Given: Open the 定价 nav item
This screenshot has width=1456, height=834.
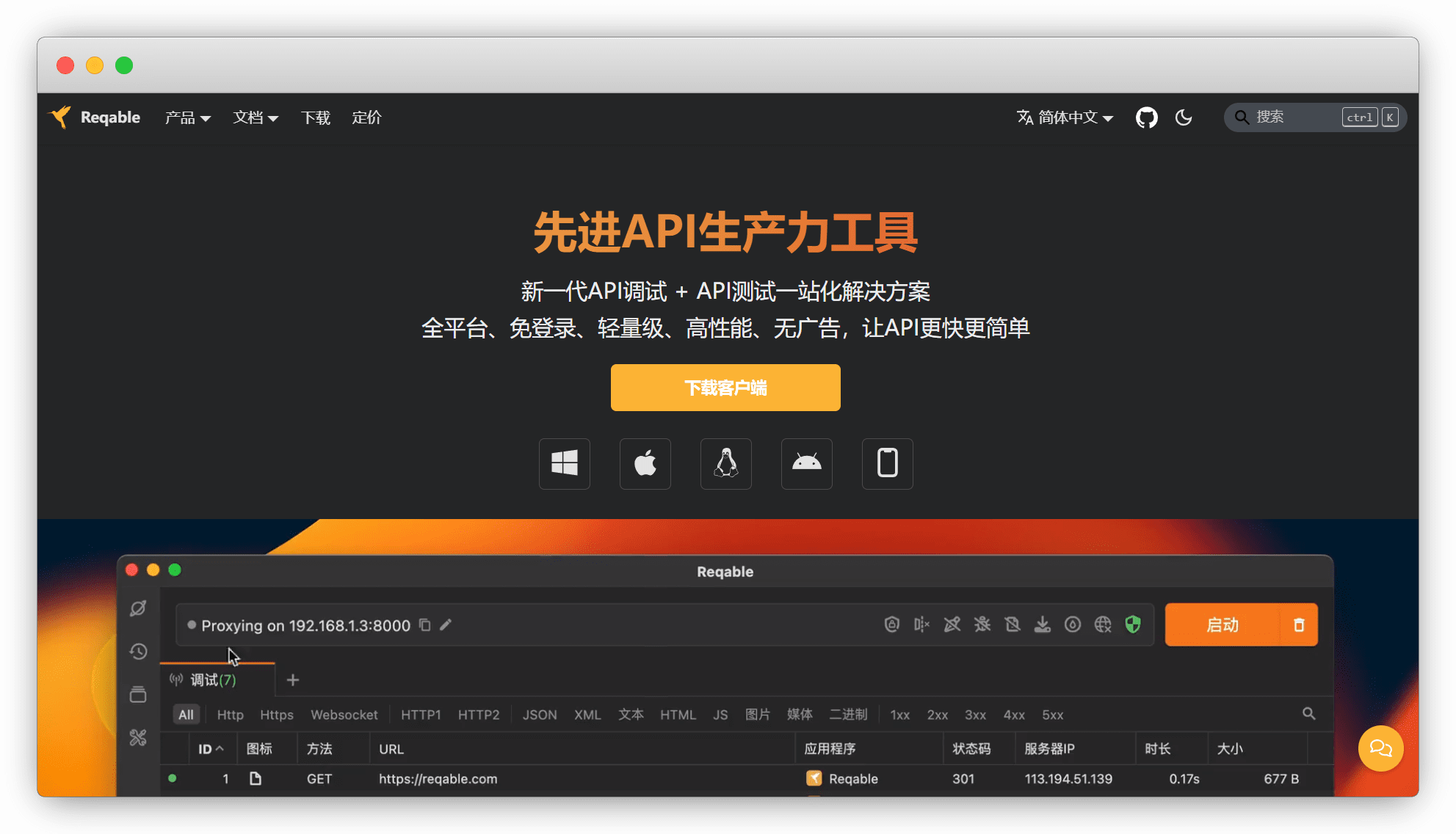Looking at the screenshot, I should click(366, 117).
